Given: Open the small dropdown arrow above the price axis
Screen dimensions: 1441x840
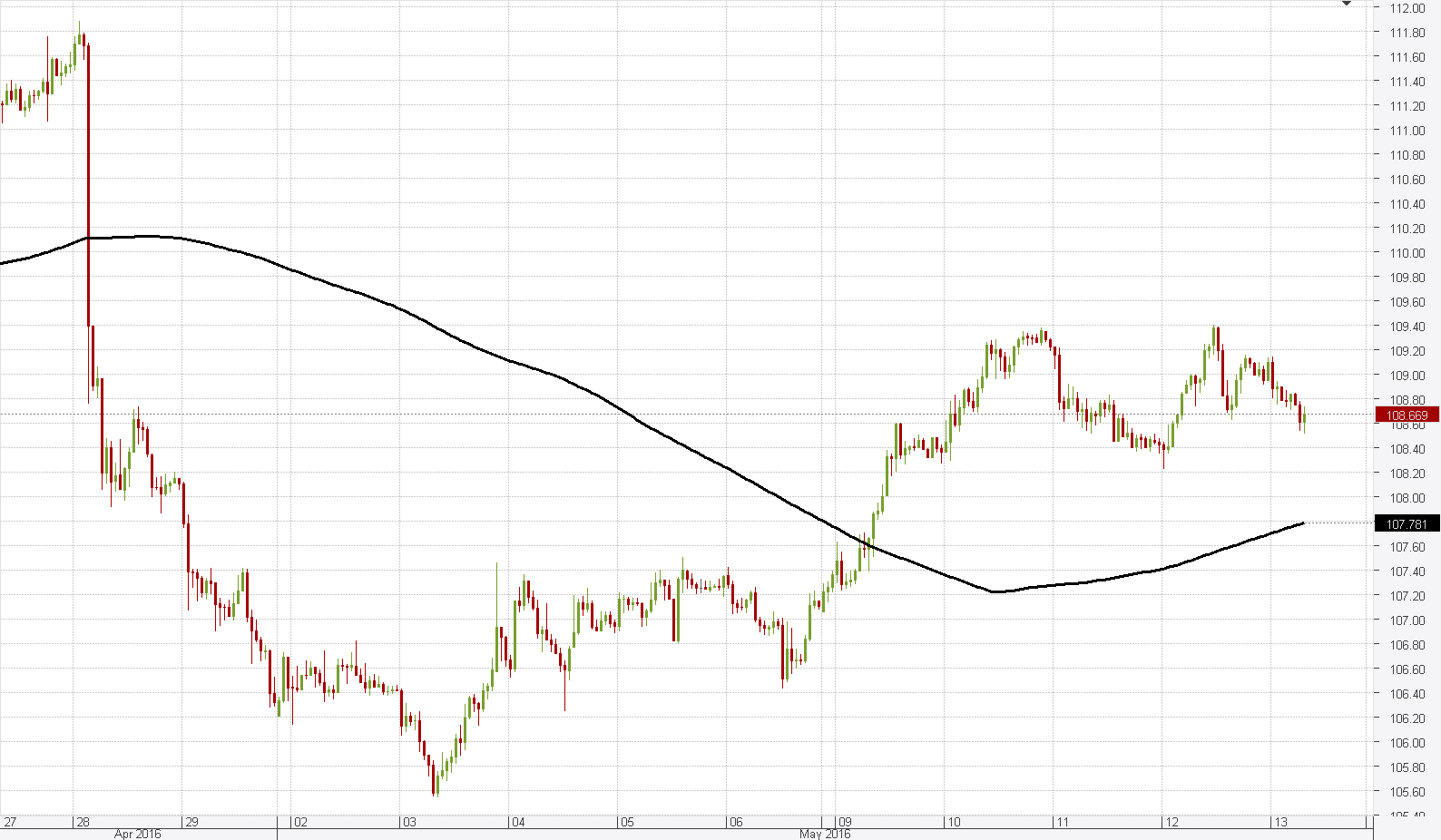Looking at the screenshot, I should [1347, 5].
